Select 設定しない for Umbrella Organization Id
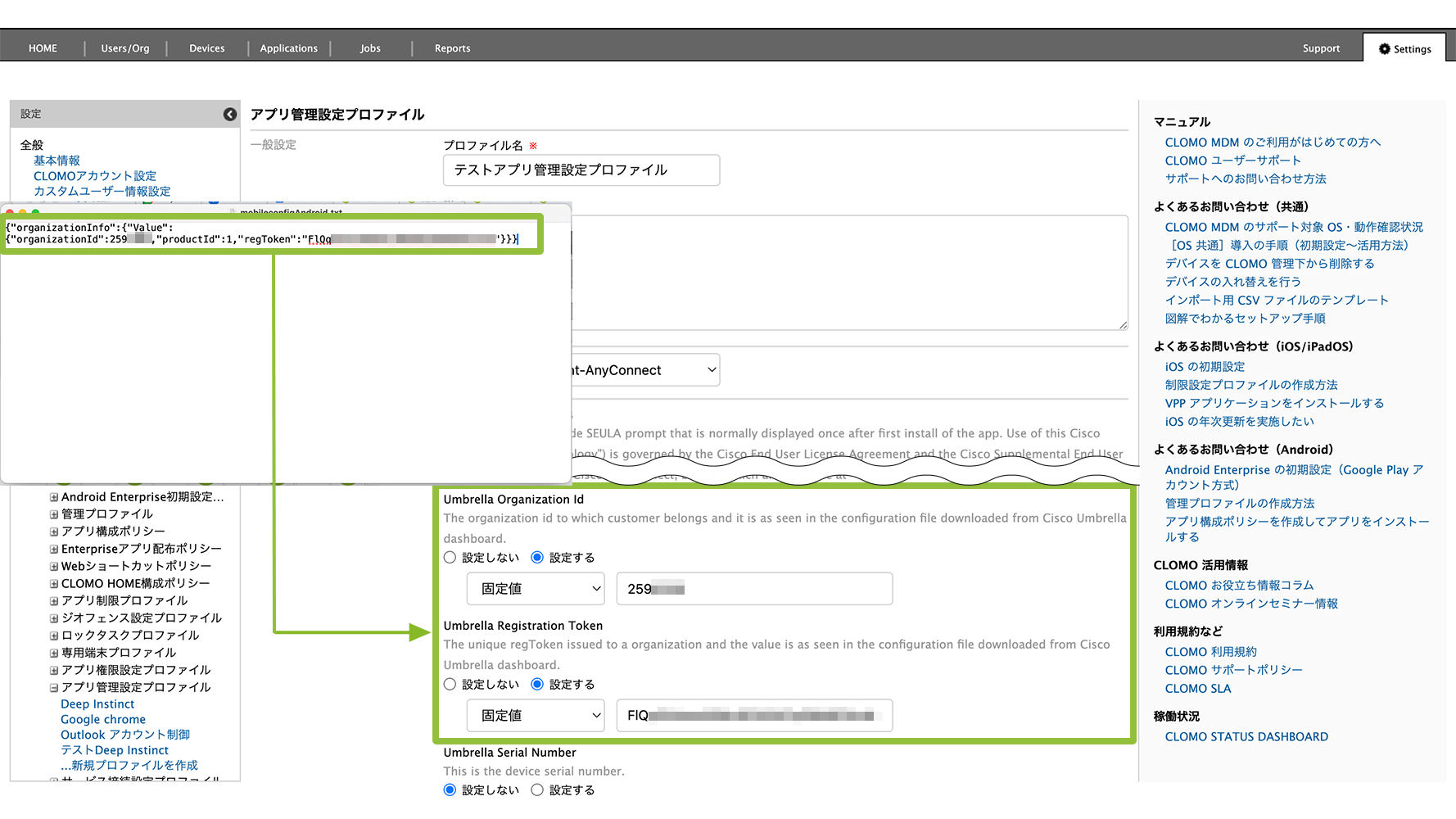 pos(450,558)
